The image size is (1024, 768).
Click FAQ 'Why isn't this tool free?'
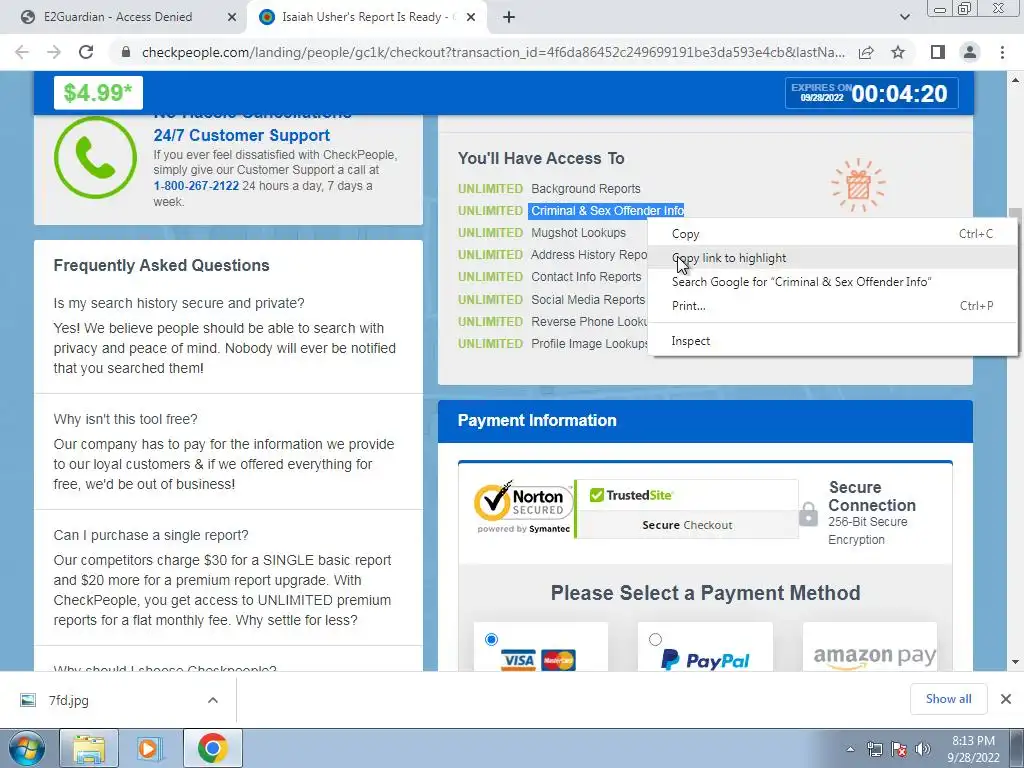point(125,419)
